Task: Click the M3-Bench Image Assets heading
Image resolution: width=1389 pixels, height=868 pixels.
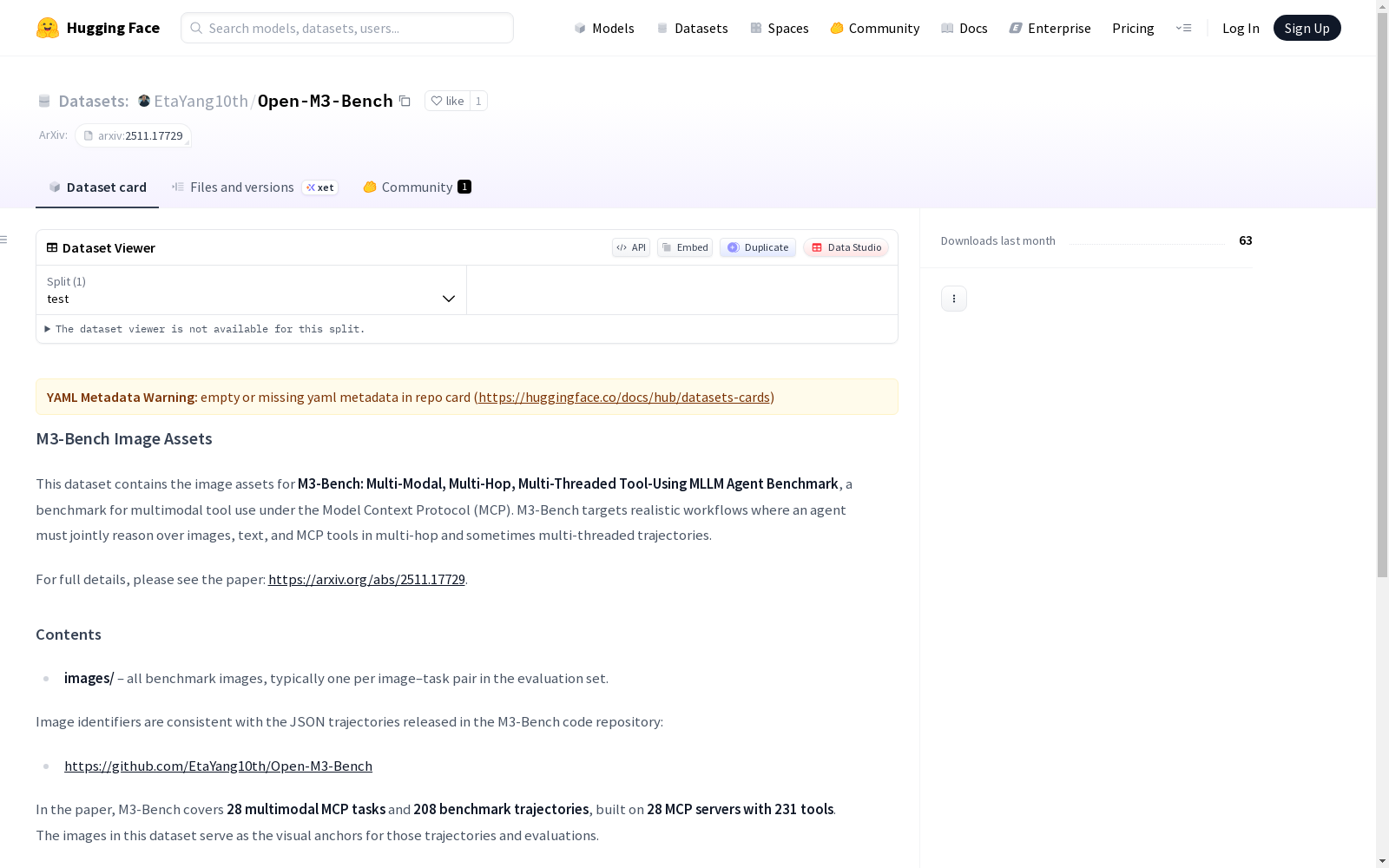Action: point(124,438)
